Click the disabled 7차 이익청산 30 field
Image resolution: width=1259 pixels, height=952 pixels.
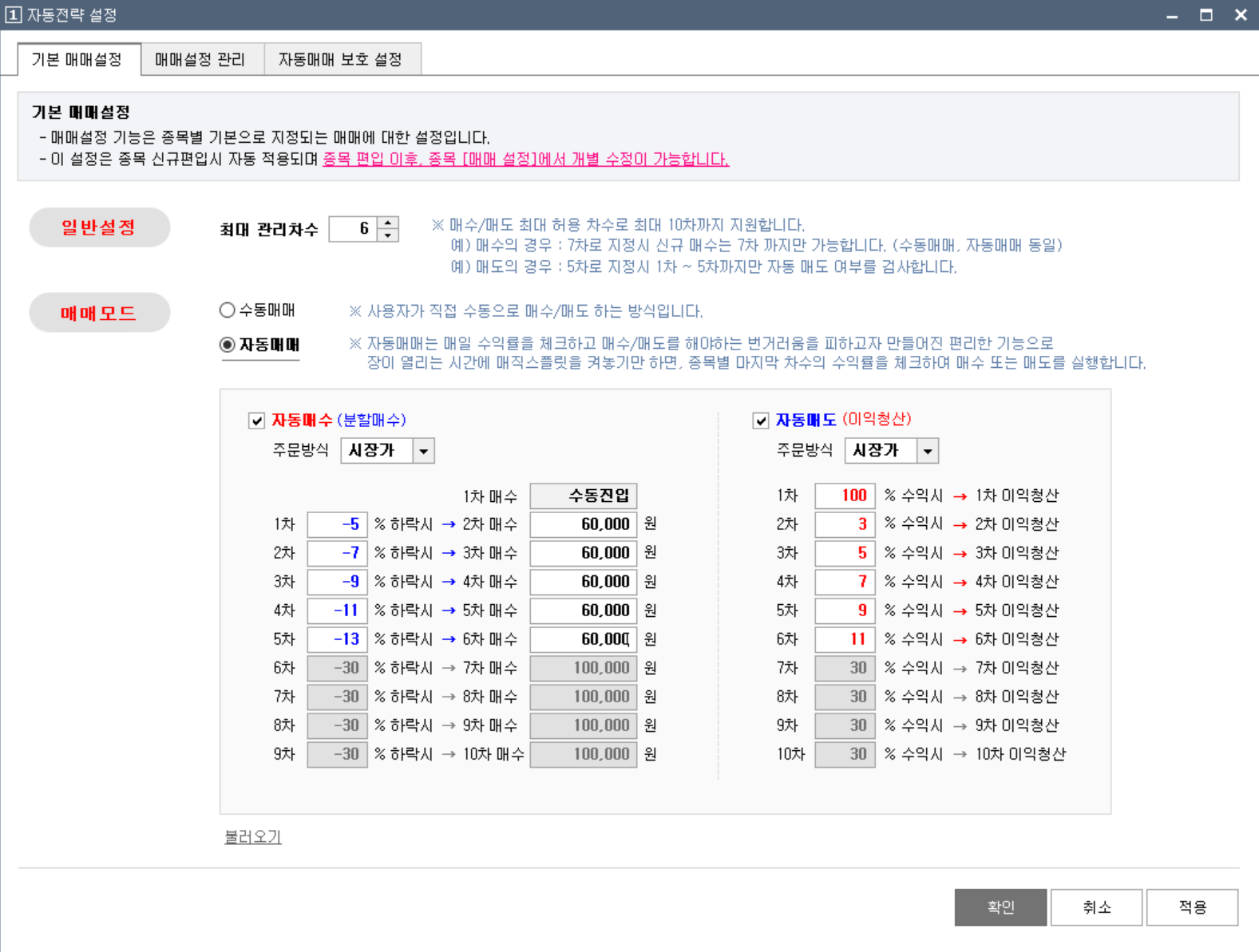pos(845,668)
